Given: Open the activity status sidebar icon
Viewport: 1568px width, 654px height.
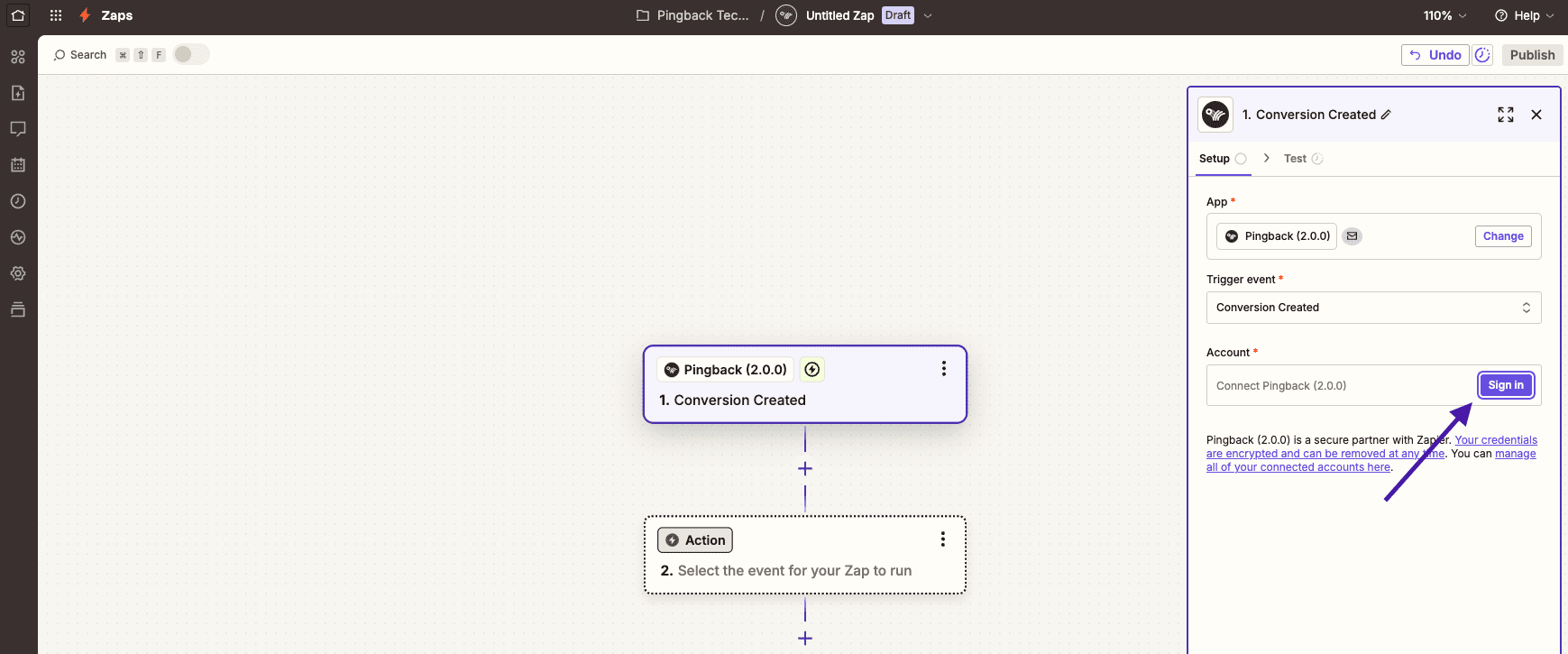Looking at the screenshot, I should 18,237.
